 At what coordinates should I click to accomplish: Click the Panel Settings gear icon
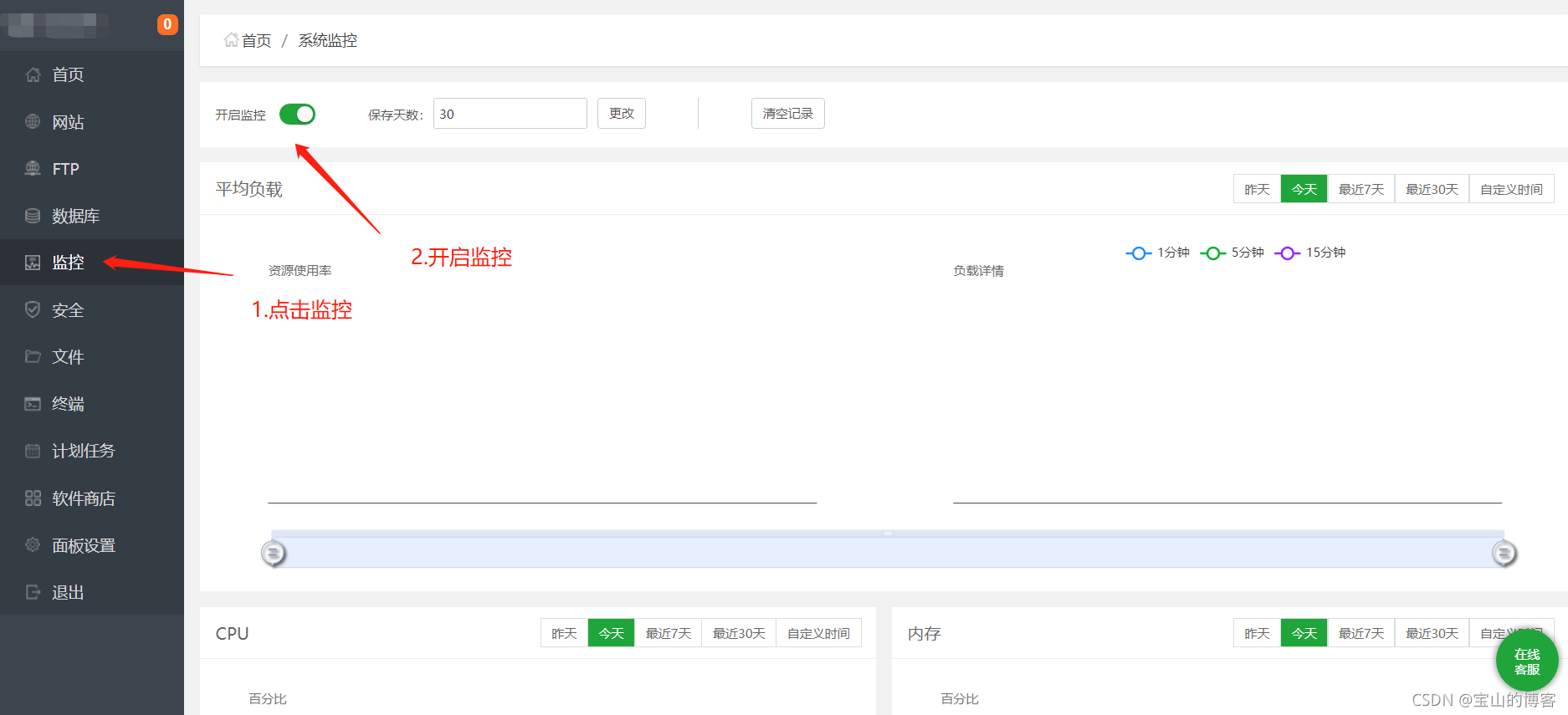[33, 545]
